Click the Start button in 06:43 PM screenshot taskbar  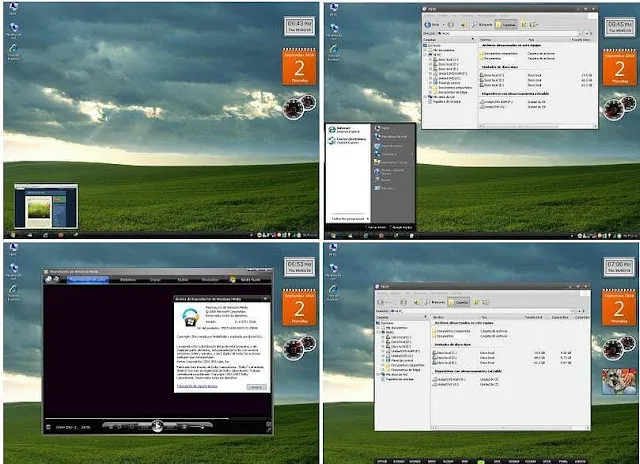12,235
